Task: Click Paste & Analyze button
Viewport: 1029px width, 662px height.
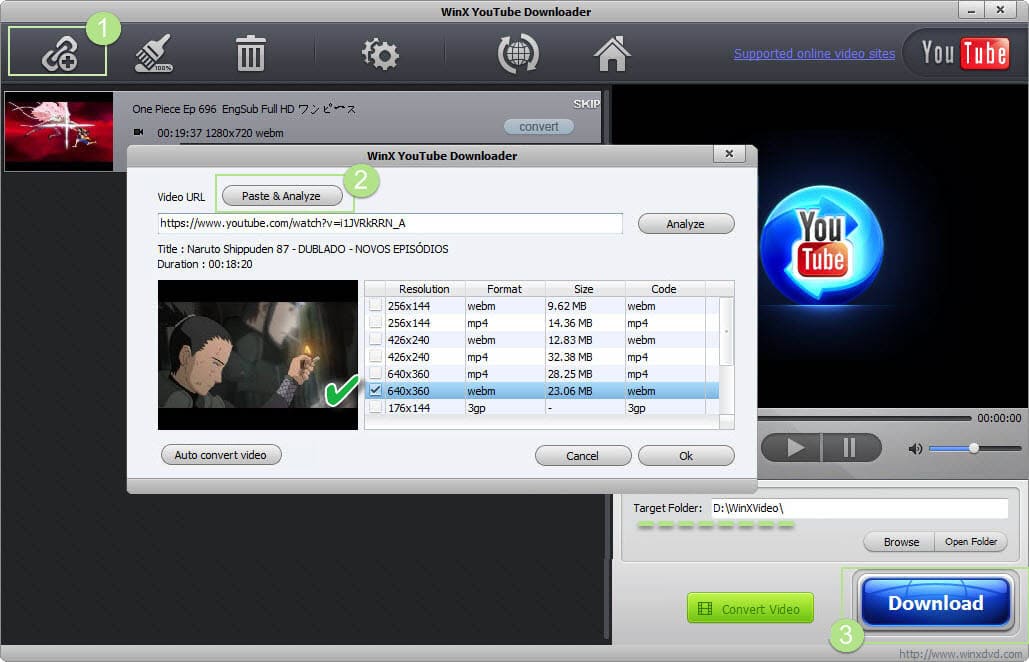Action: click(x=282, y=196)
